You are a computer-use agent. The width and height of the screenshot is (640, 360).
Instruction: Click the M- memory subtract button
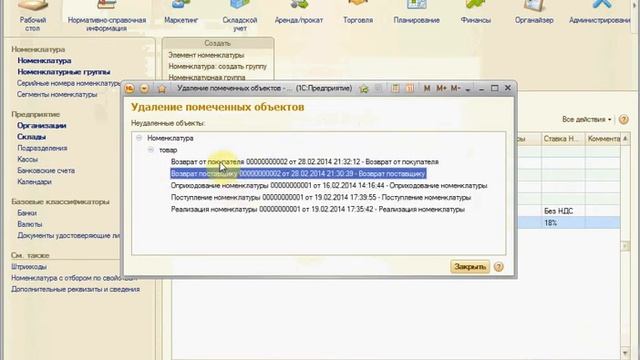tap(456, 88)
